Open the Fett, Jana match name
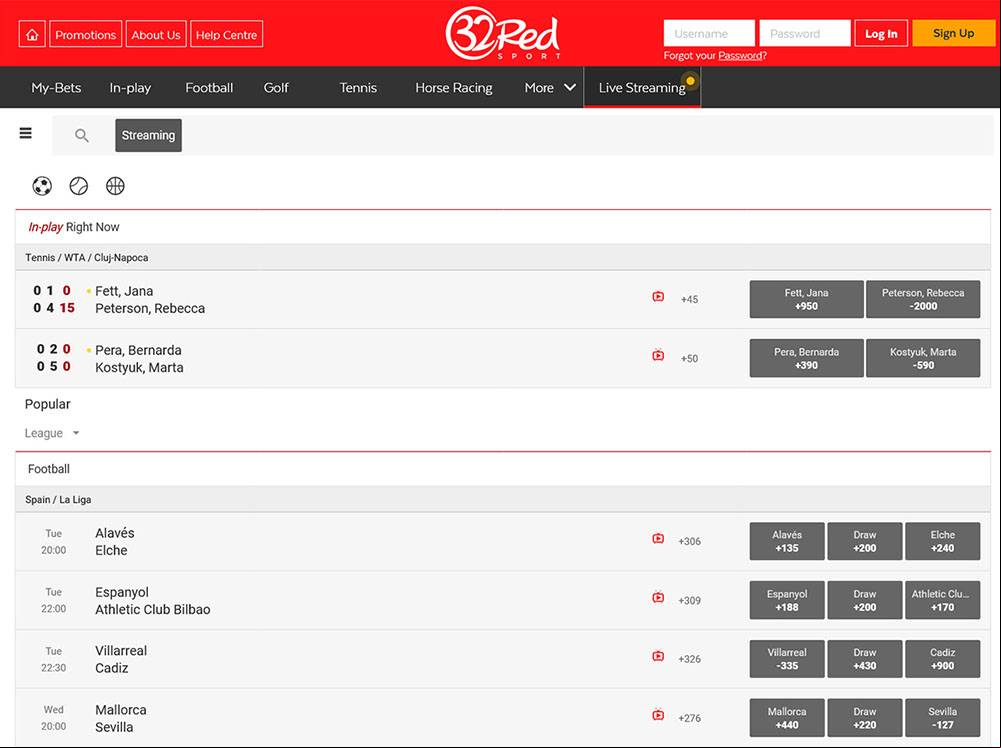This screenshot has height=748, width=1001. coord(124,291)
